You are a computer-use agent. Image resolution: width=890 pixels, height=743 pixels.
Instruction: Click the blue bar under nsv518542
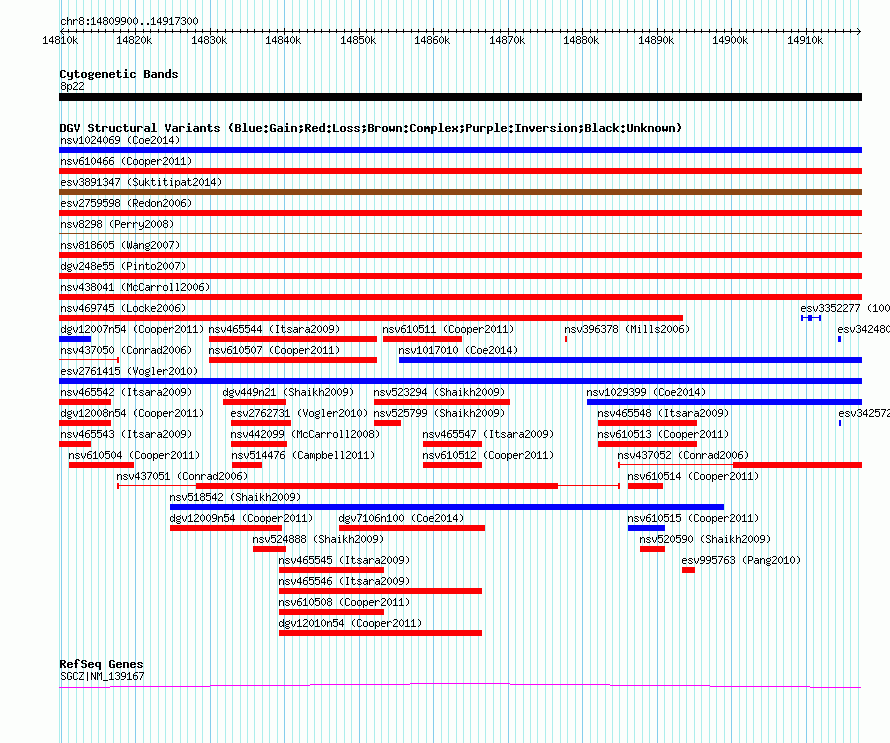[447, 507]
